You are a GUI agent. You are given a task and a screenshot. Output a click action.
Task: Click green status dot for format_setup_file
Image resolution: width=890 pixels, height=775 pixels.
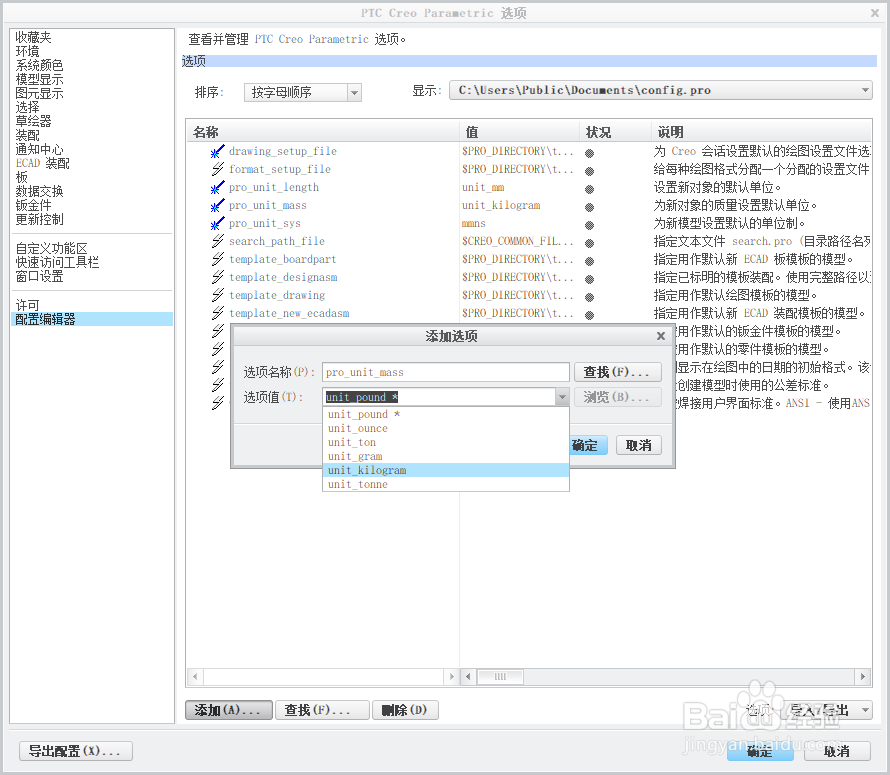(590, 171)
